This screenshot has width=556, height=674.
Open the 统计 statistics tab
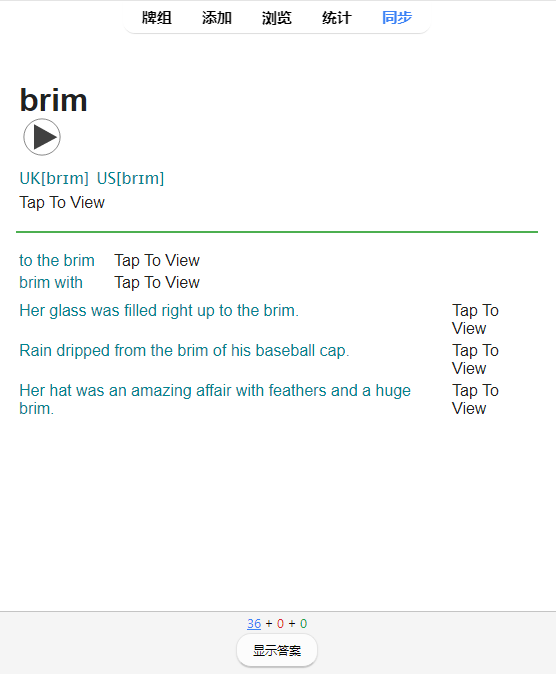coord(337,18)
